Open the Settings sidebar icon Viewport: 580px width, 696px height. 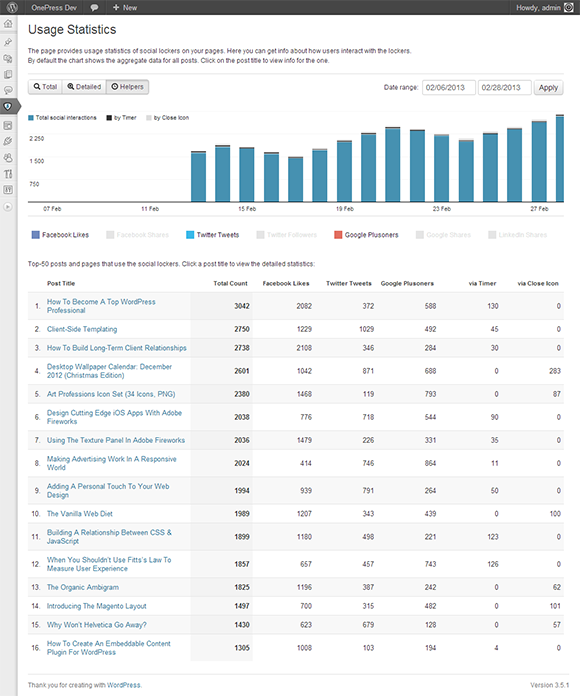[8, 190]
